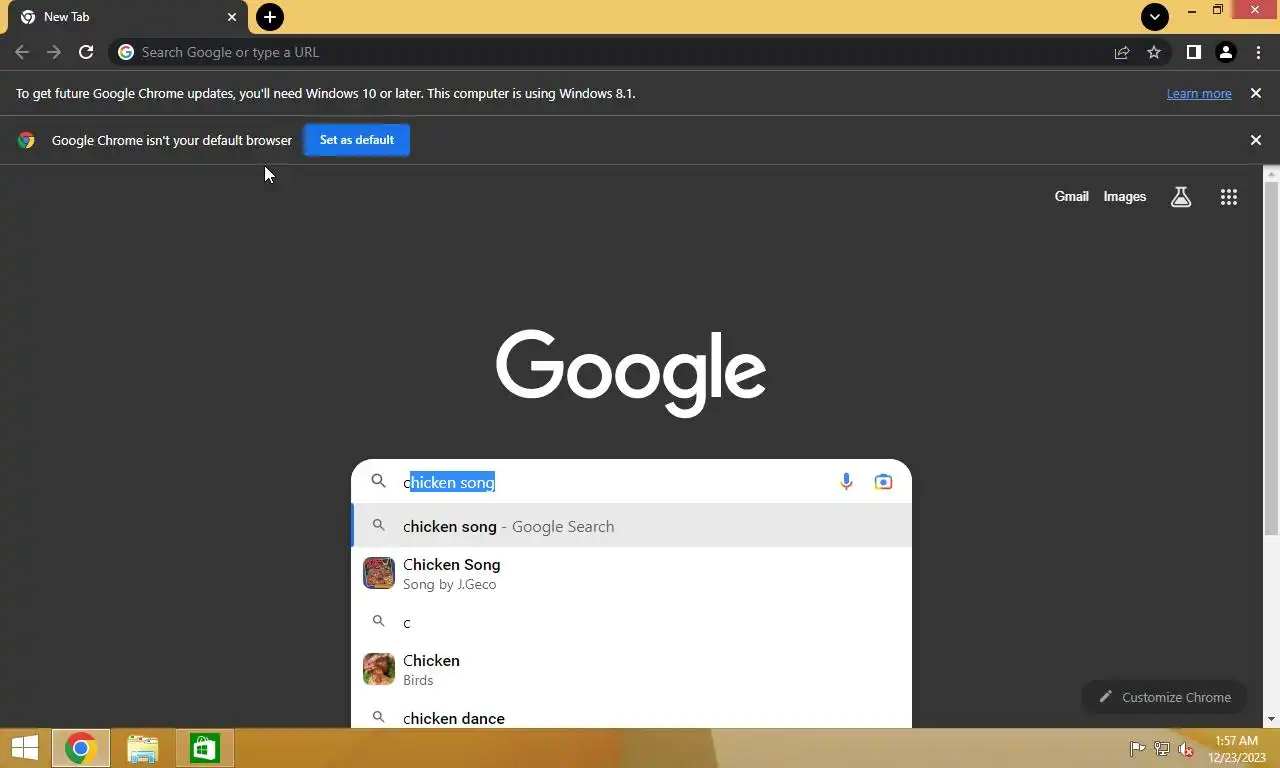This screenshot has height=768, width=1280.
Task: Open a new tab with the plus button
Action: coord(270,17)
